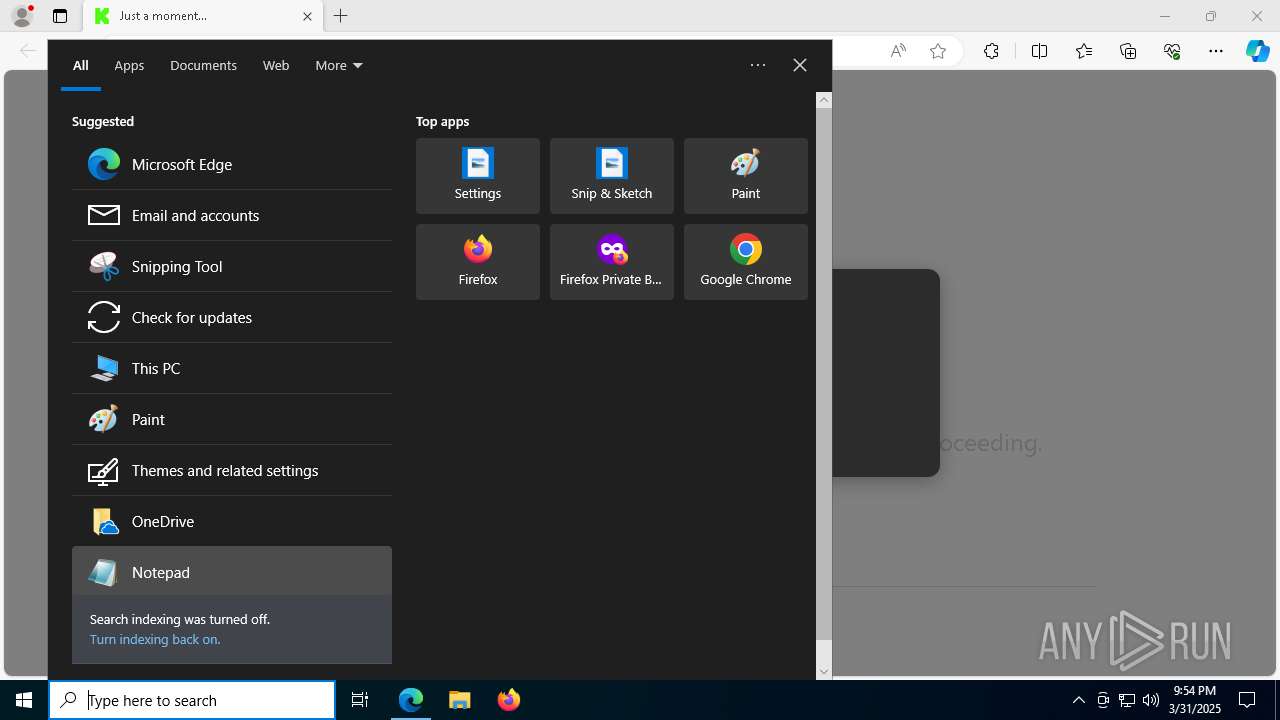Close the Just a moment tab
The image size is (1280, 720).
click(x=307, y=16)
